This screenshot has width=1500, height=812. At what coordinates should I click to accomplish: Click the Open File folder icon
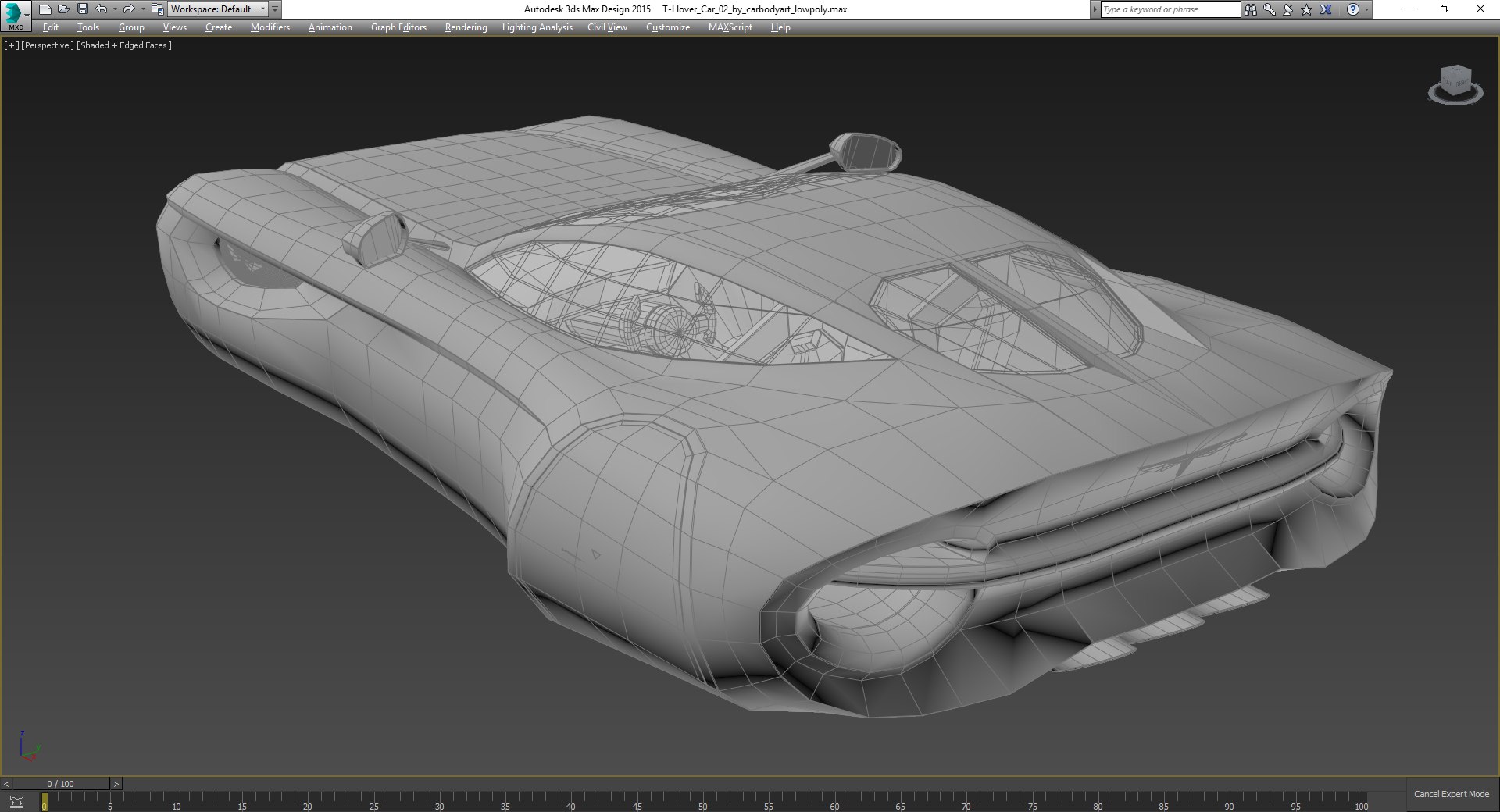[63, 9]
